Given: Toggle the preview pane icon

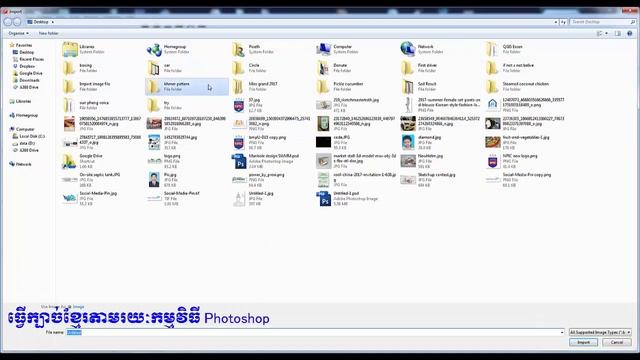Looking at the screenshot, I should point(618,33).
